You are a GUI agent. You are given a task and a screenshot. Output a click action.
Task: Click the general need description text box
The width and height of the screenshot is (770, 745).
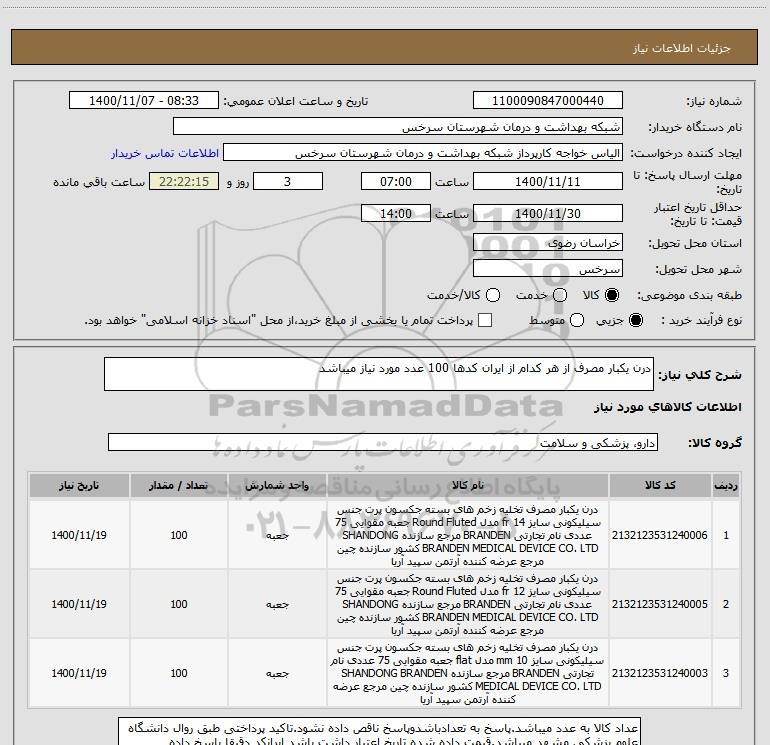(x=379, y=374)
